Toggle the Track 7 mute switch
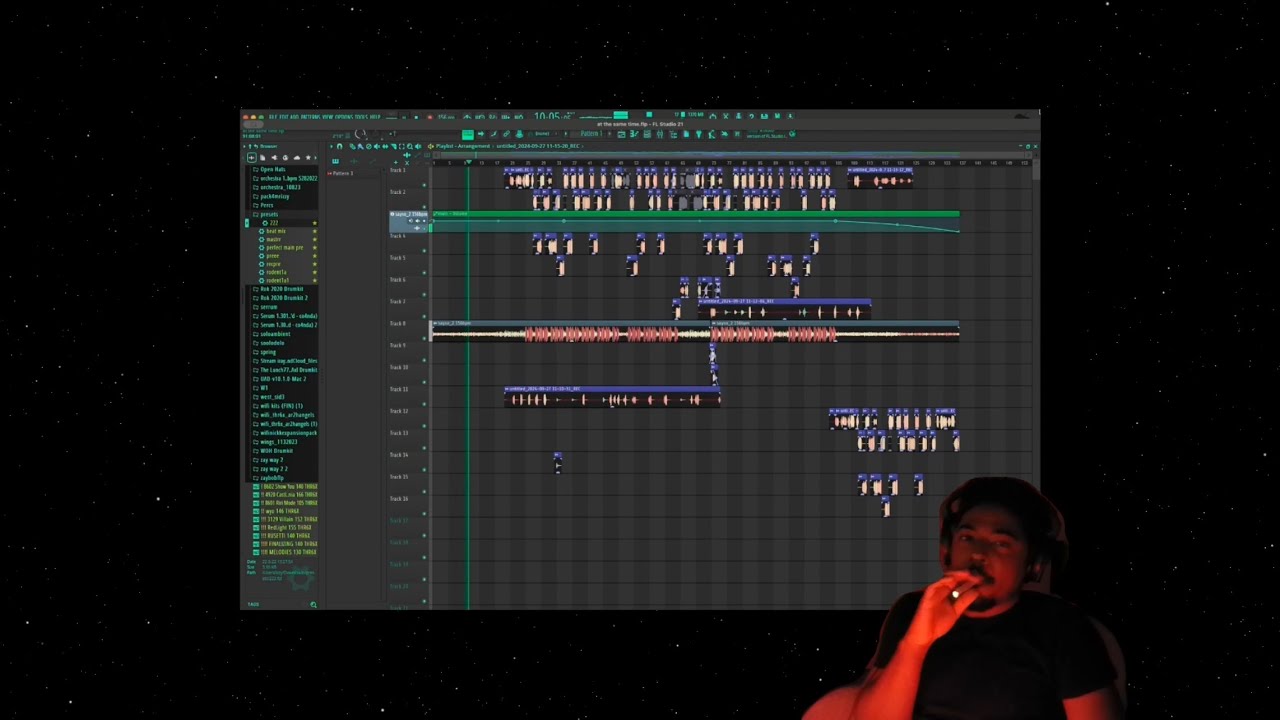Viewport: 1280px width, 720px height. pyautogui.click(x=424, y=317)
